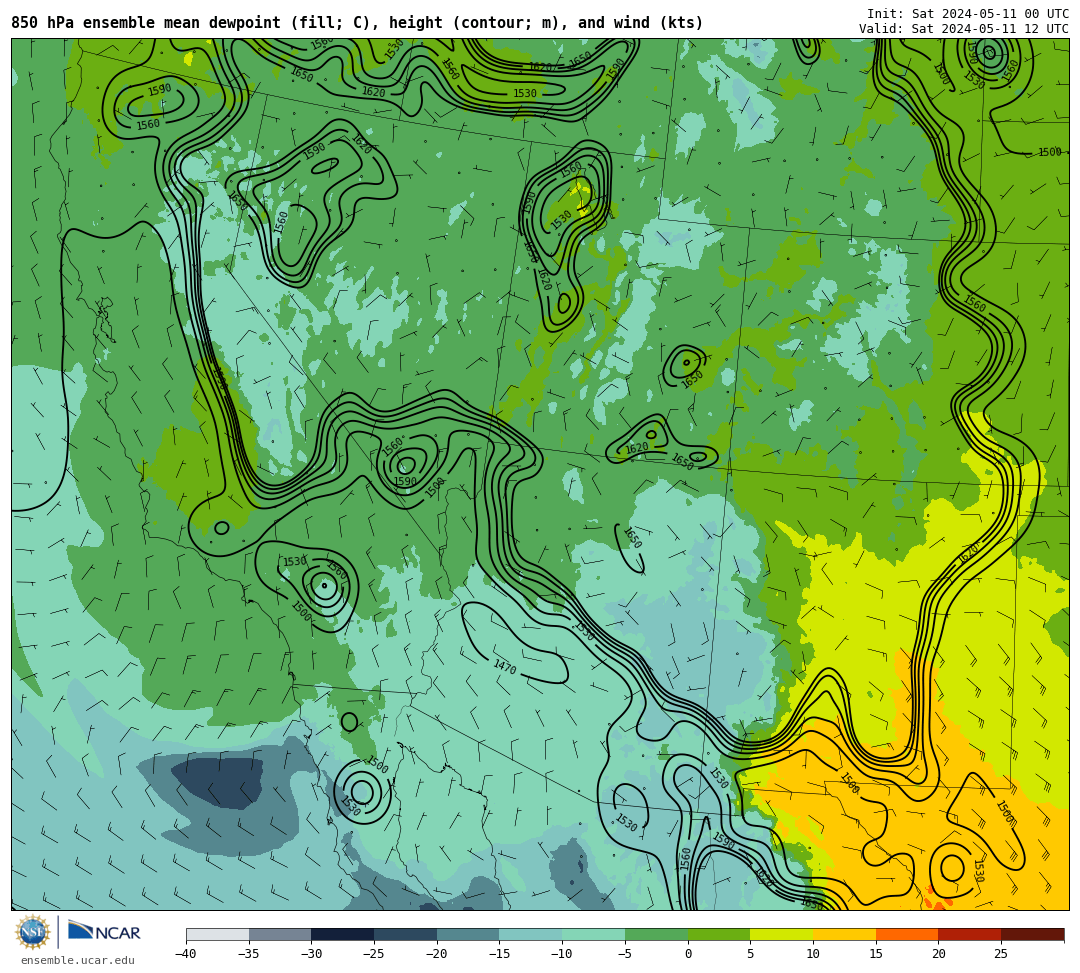Click the Init time label

pyautogui.click(x=968, y=14)
